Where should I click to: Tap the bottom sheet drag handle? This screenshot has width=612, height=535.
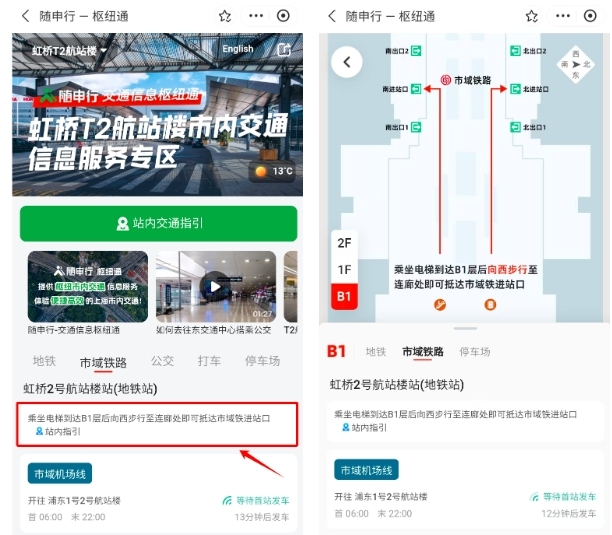465,328
